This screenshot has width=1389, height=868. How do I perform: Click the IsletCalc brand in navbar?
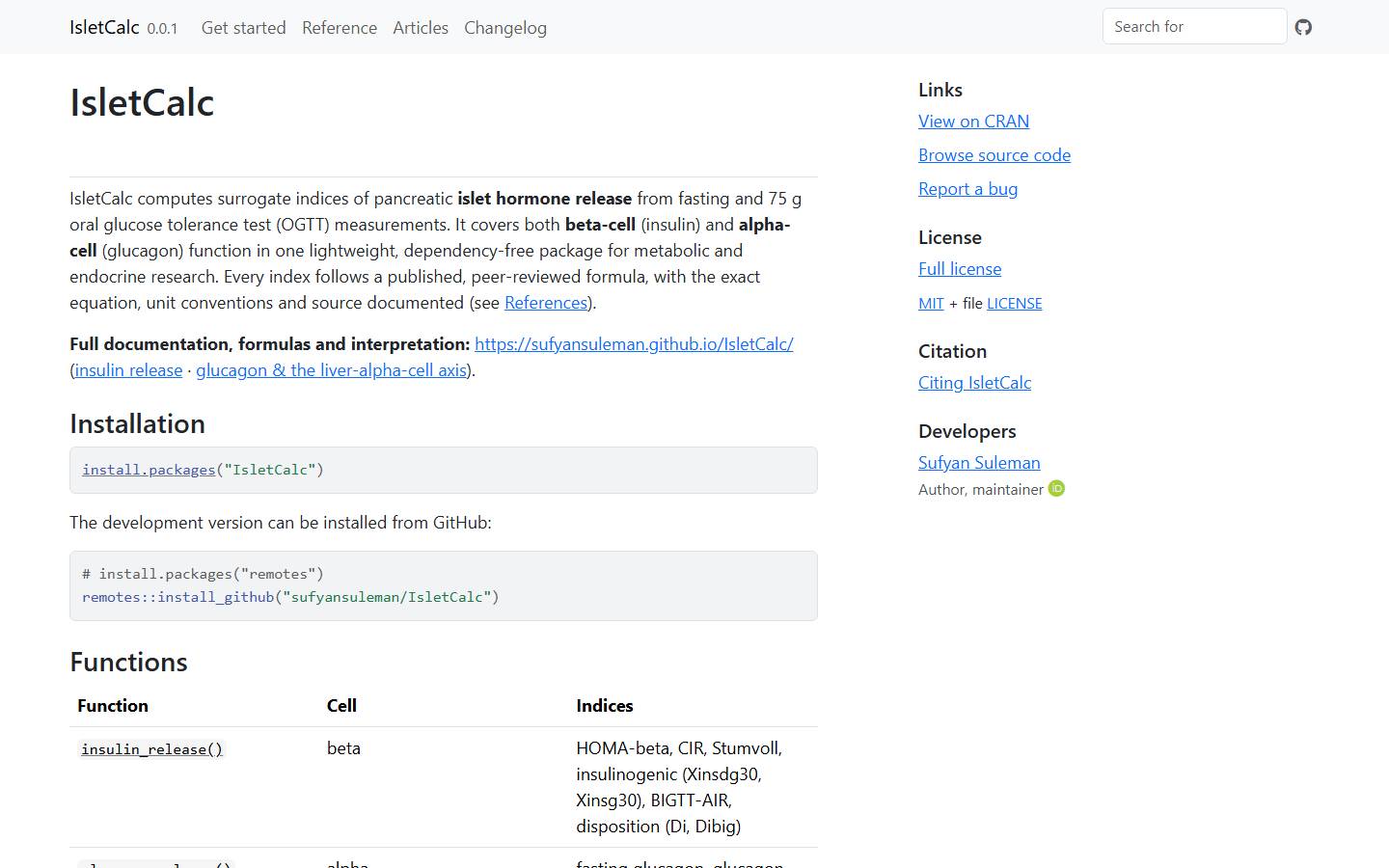coord(104,27)
